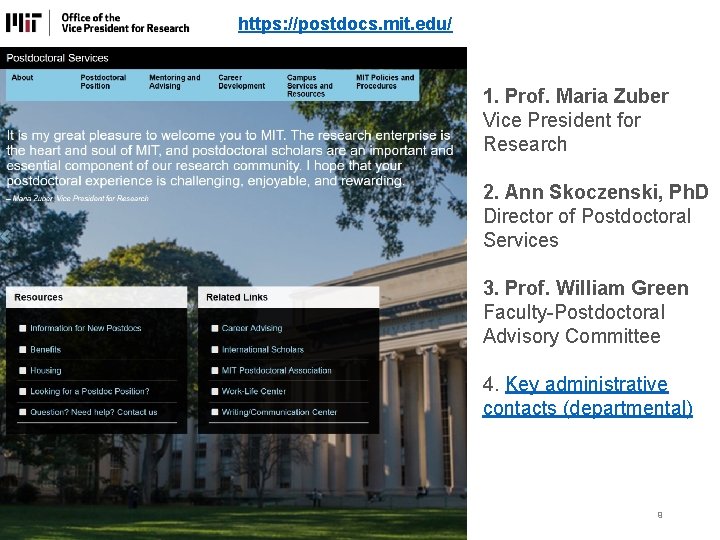Click the bullet beside Information for New Postdocs
This screenshot has height=540, width=720.
pyautogui.click(x=22, y=328)
